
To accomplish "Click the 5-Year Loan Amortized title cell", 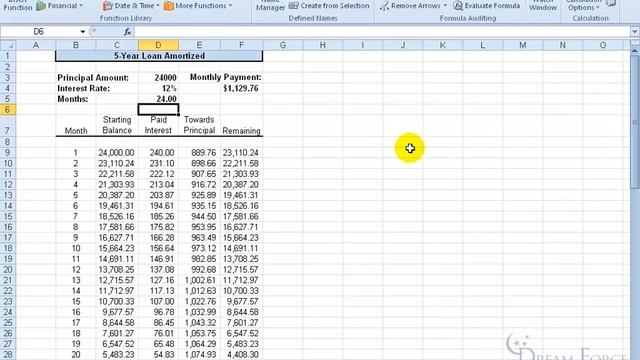I will (159, 56).
